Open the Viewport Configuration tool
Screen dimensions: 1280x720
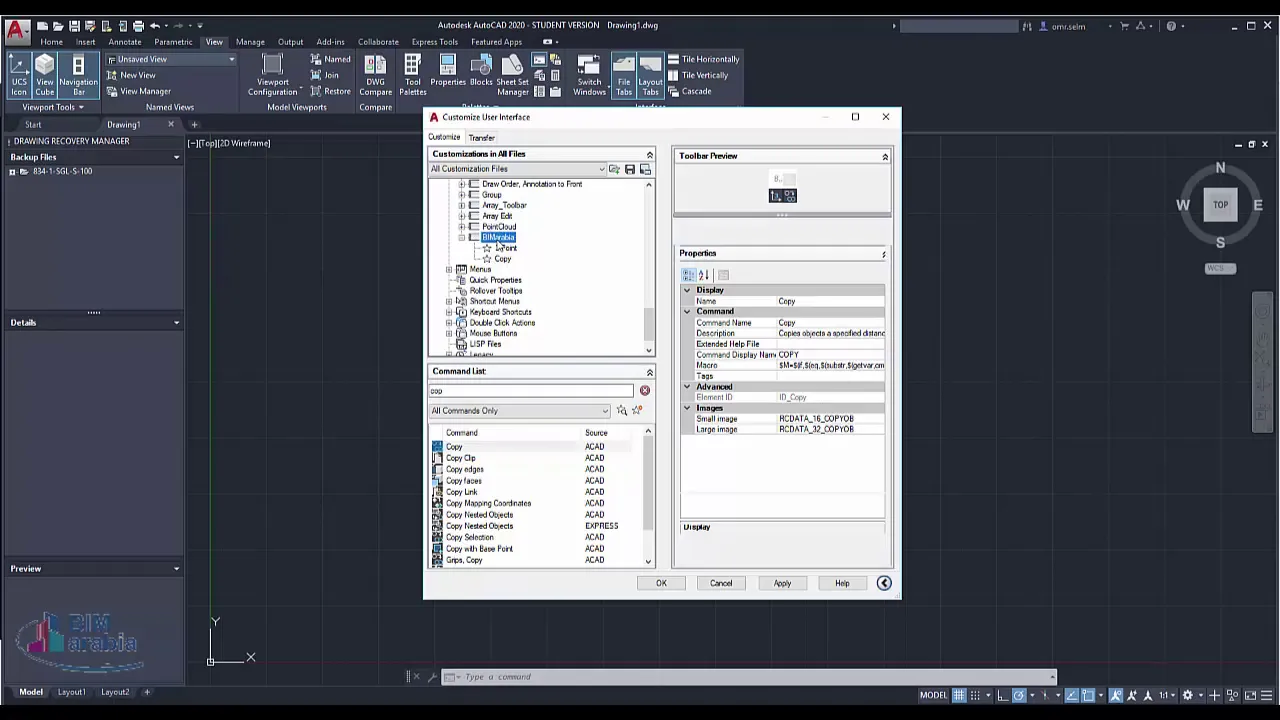[x=272, y=76]
